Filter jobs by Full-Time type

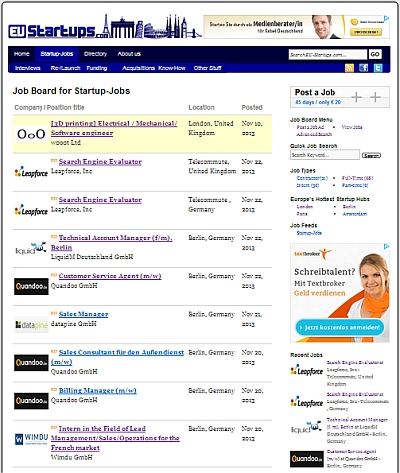click(357, 178)
